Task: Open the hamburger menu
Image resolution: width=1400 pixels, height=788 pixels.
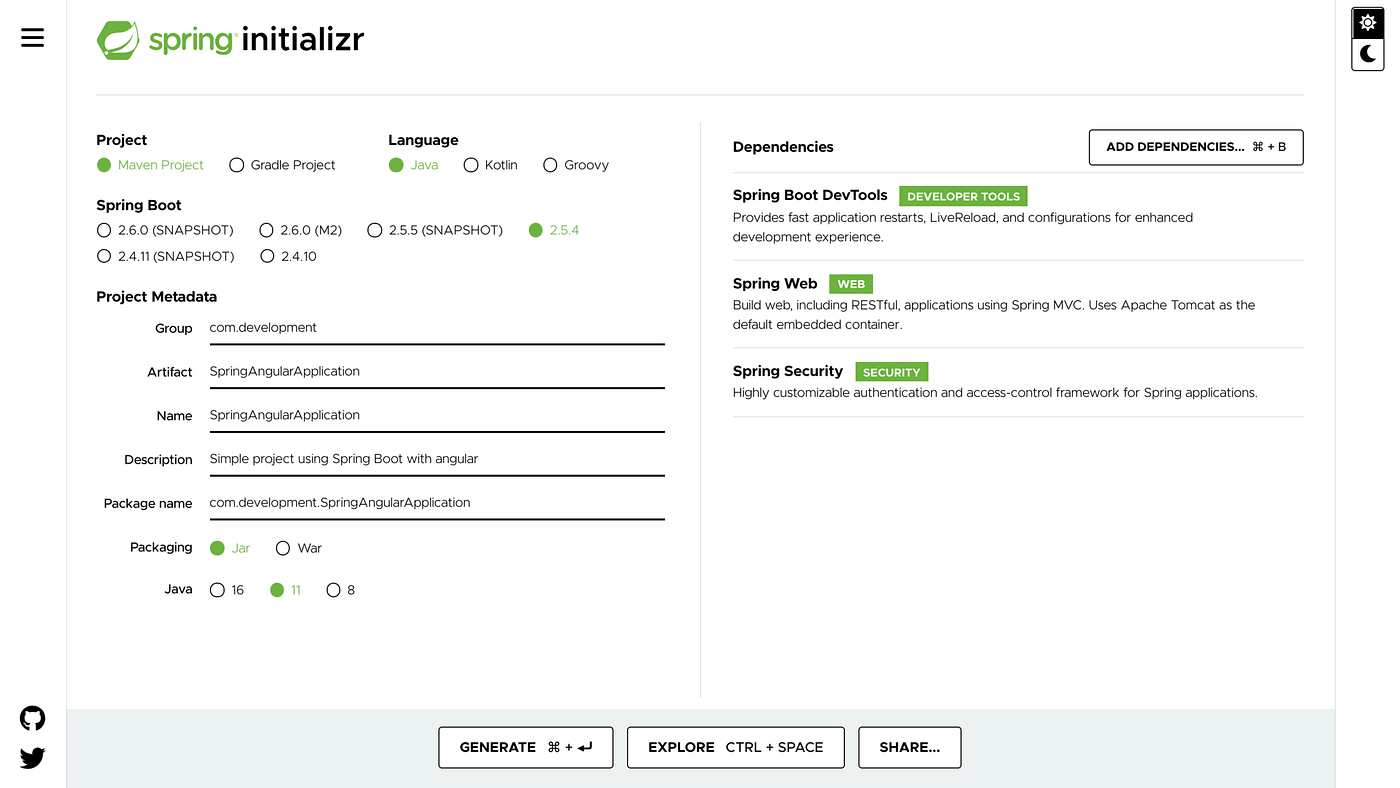Action: coord(33,38)
